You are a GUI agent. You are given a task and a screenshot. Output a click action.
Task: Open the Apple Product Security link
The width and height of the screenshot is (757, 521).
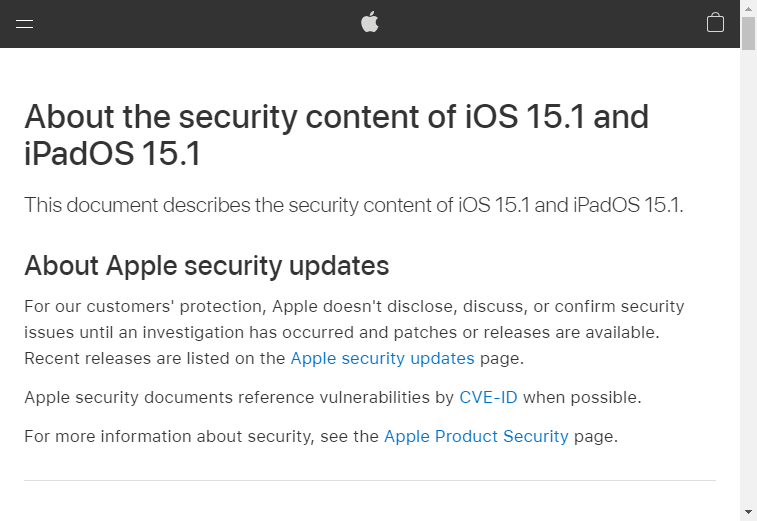pos(476,436)
